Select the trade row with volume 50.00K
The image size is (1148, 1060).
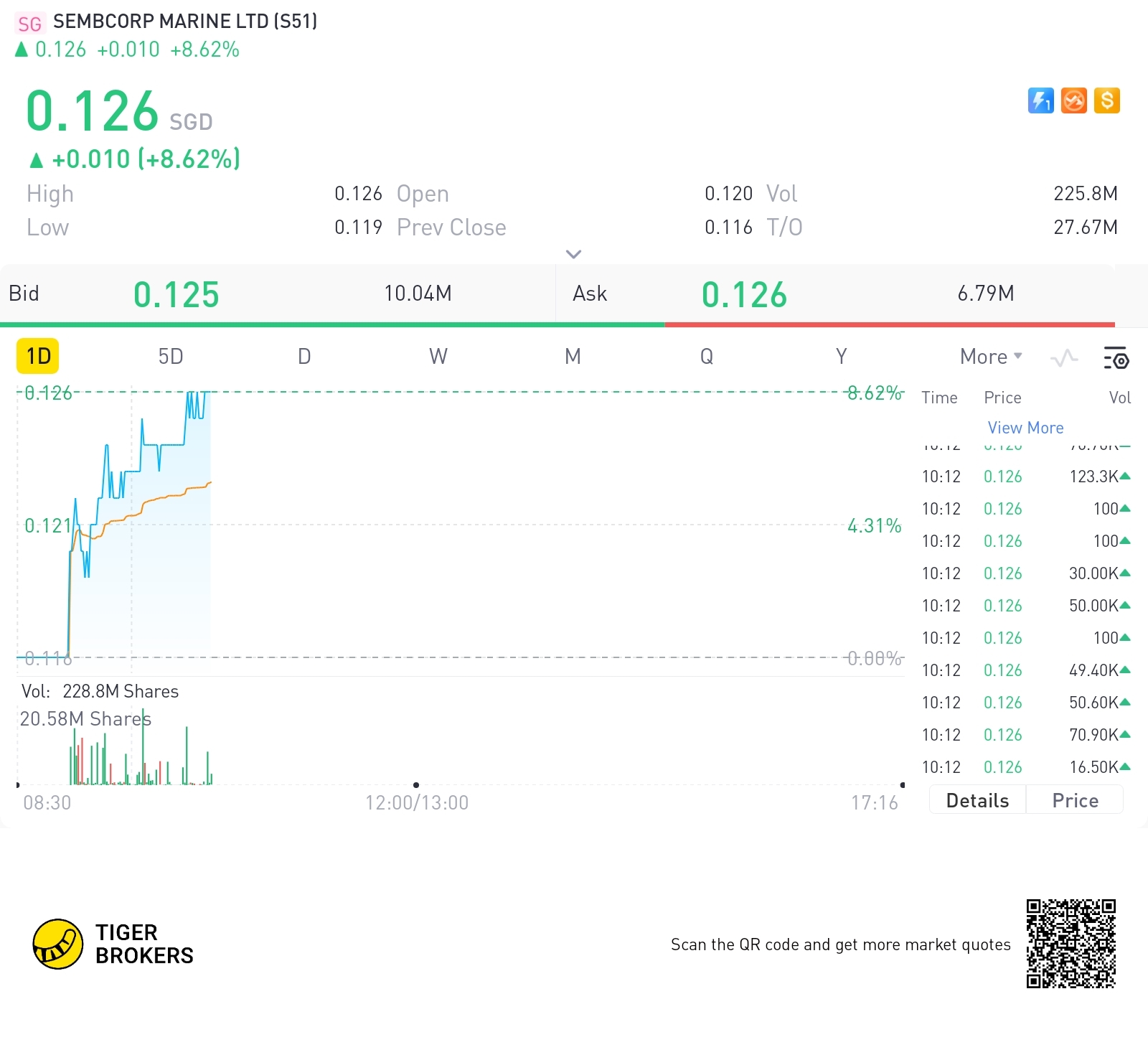click(x=1026, y=606)
